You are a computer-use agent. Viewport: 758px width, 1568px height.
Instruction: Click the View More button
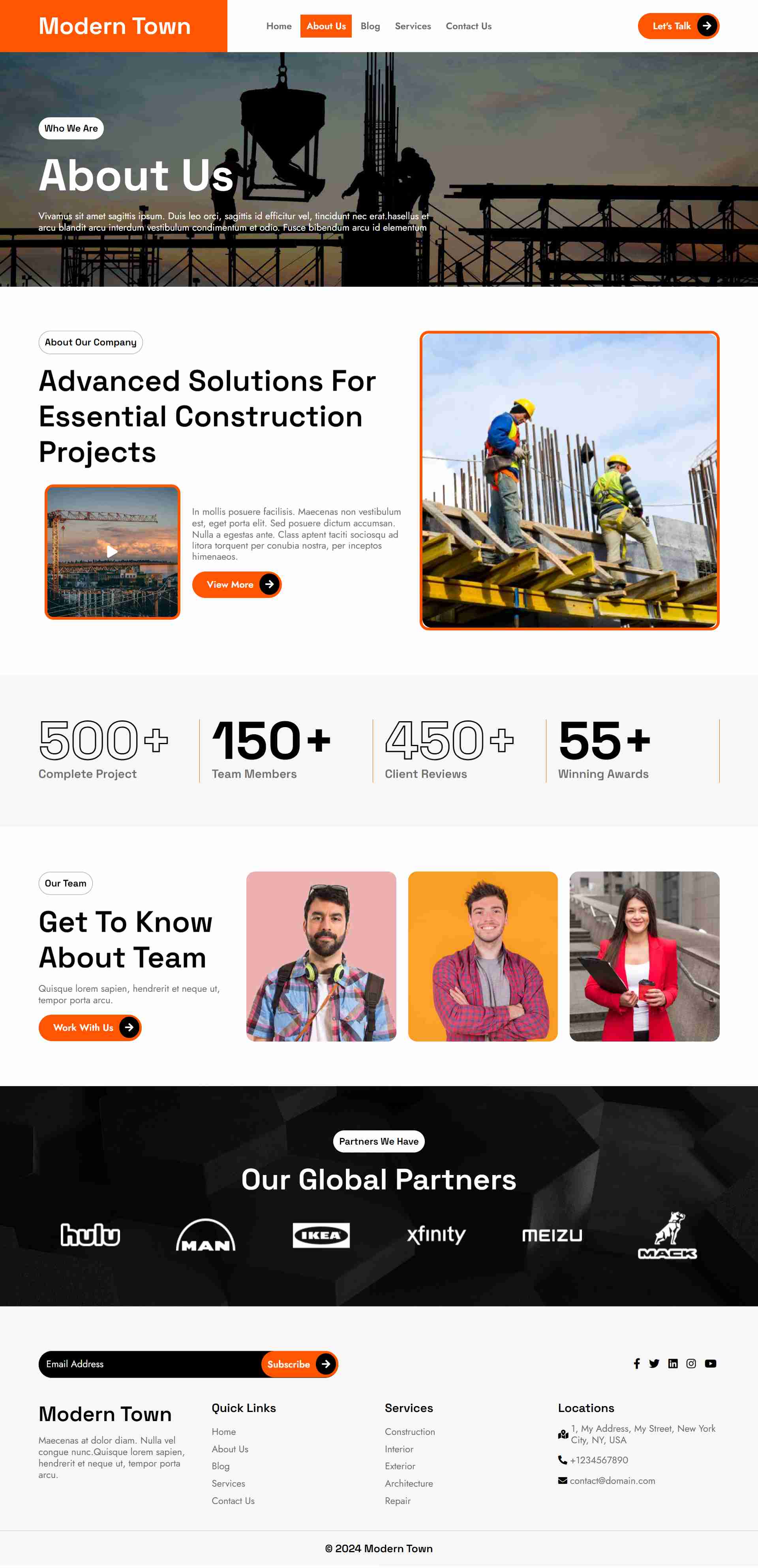[236, 585]
